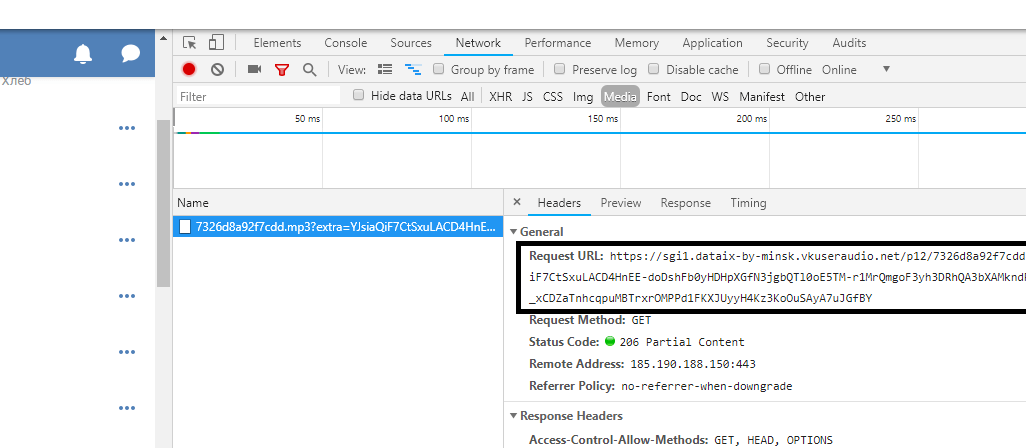Open the Online throttling dropdown
The width and height of the screenshot is (1026, 448).
856,70
